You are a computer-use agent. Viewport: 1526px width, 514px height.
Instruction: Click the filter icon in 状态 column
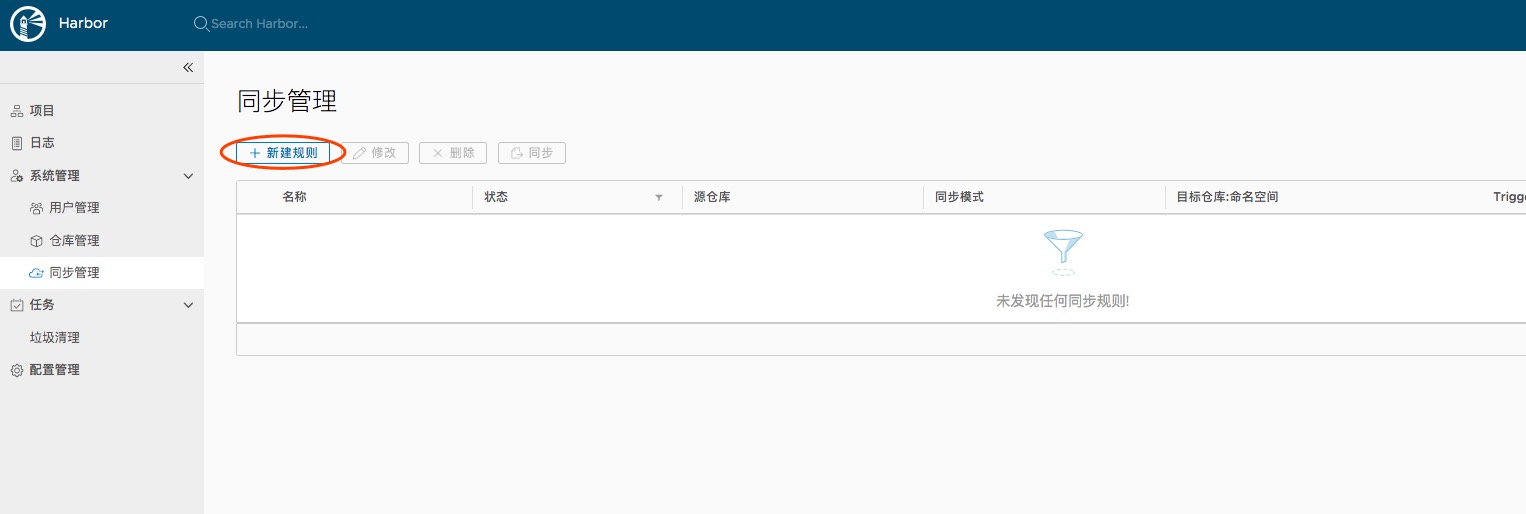coord(658,198)
